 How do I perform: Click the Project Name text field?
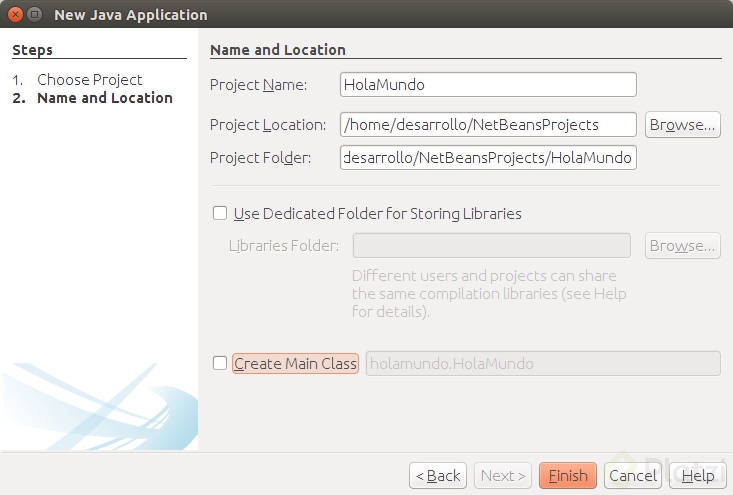[x=488, y=85]
